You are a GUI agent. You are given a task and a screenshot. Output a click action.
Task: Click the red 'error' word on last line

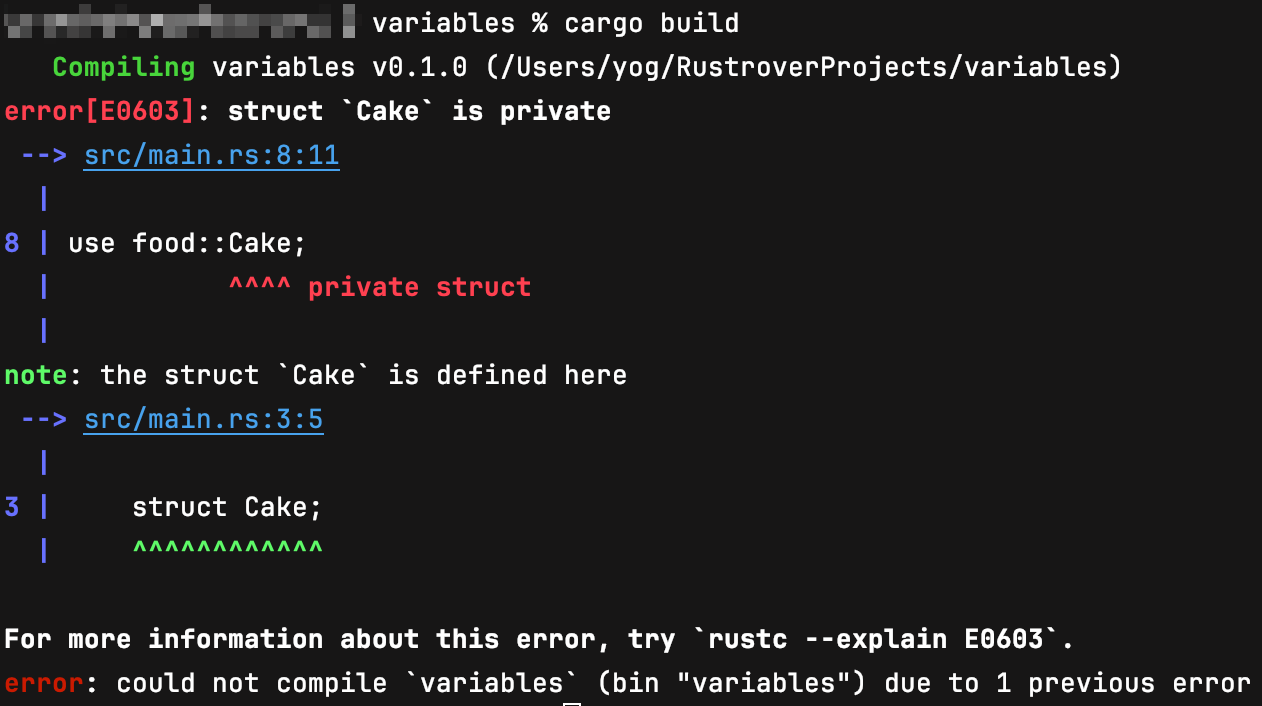coord(44,683)
